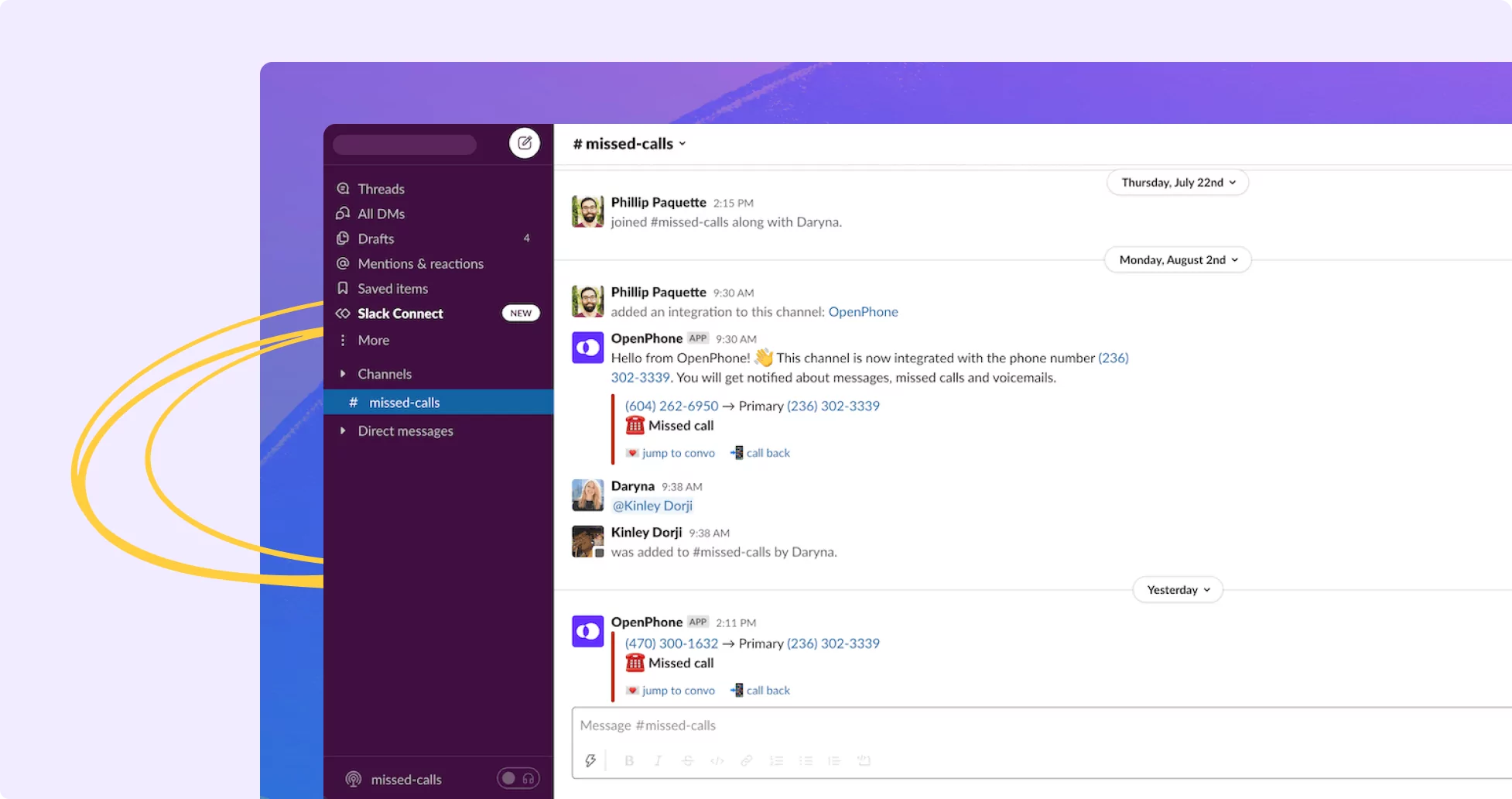Open the shortcuts lightning bolt menu in composer
Image resolution: width=1512 pixels, height=799 pixels.
pos(591,760)
